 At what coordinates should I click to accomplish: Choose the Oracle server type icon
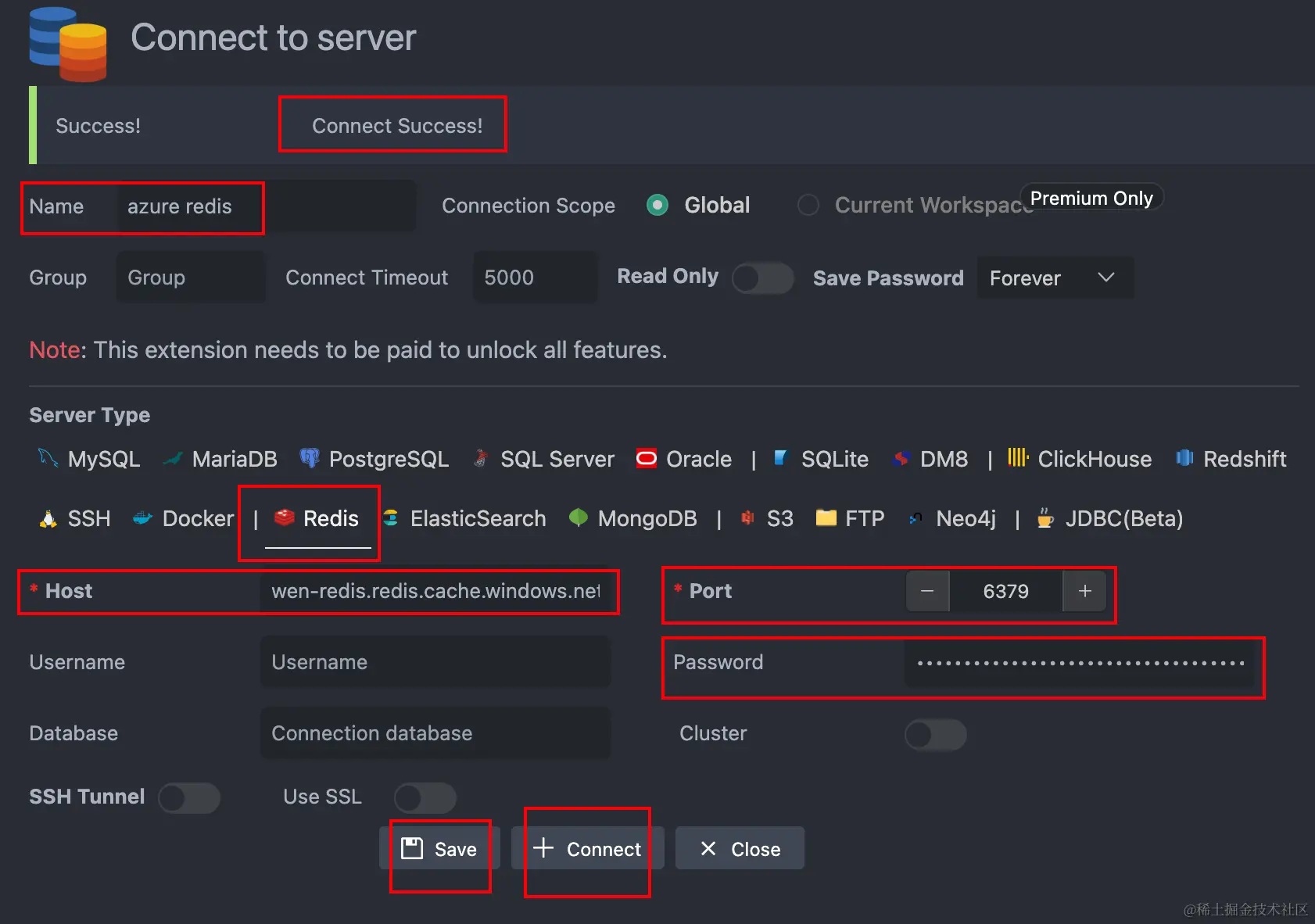click(x=647, y=458)
